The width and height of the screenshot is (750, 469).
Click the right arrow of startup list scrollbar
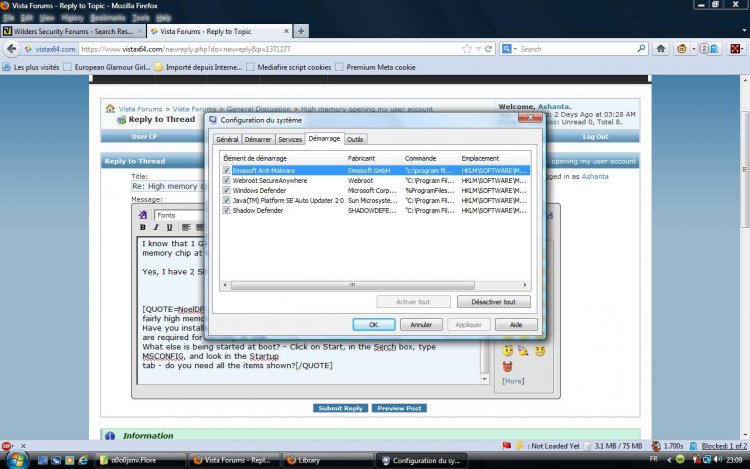[525, 285]
